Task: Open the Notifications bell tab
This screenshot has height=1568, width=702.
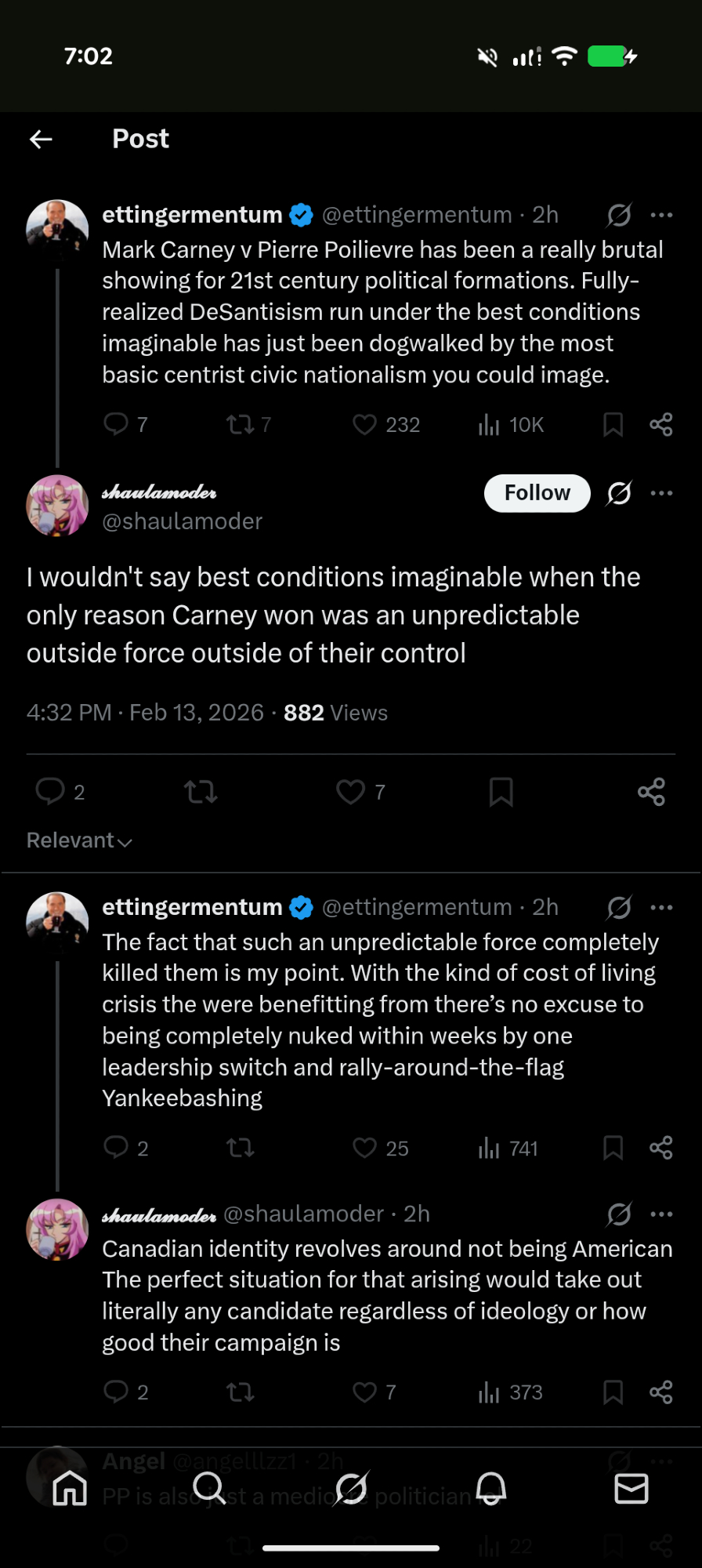Action: 491,1487
